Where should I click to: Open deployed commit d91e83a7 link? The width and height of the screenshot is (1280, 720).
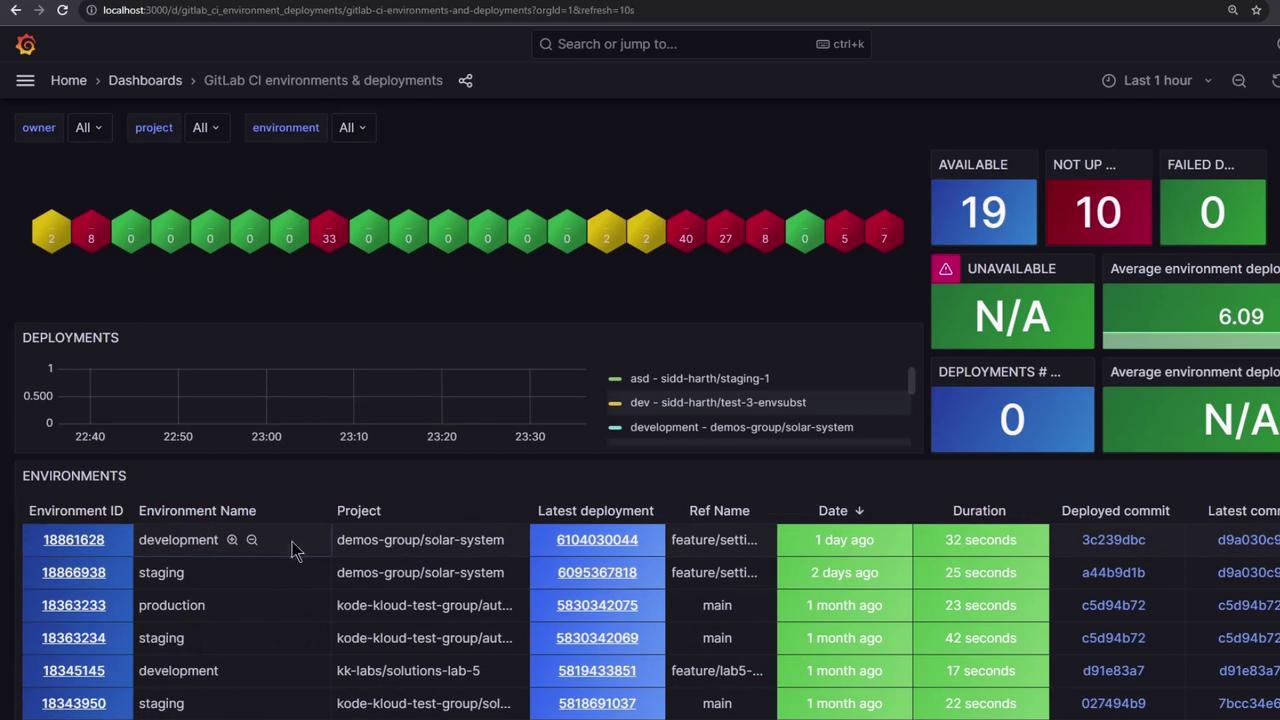click(x=1113, y=671)
